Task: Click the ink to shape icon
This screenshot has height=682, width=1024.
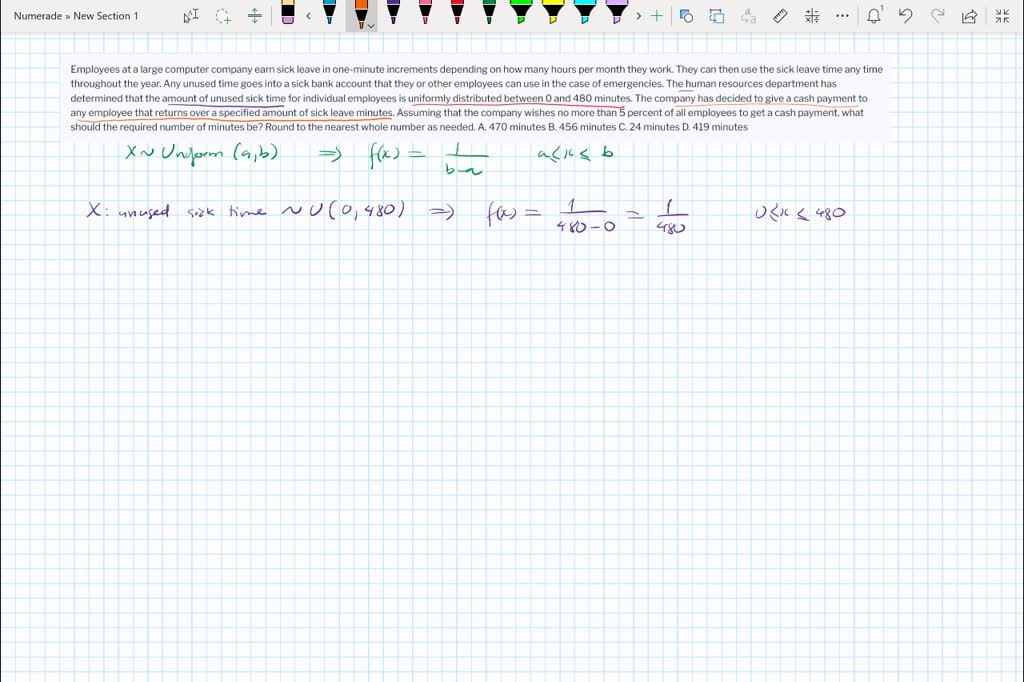Action: pyautogui.click(x=717, y=16)
